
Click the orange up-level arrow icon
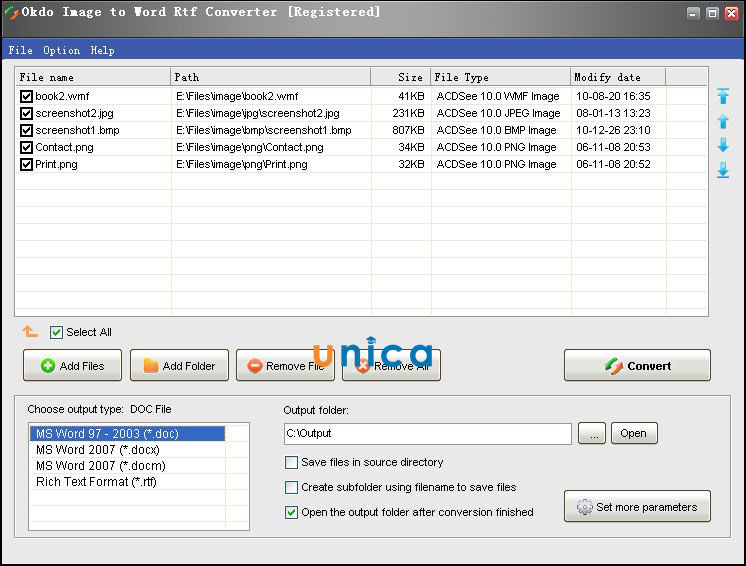(30, 332)
